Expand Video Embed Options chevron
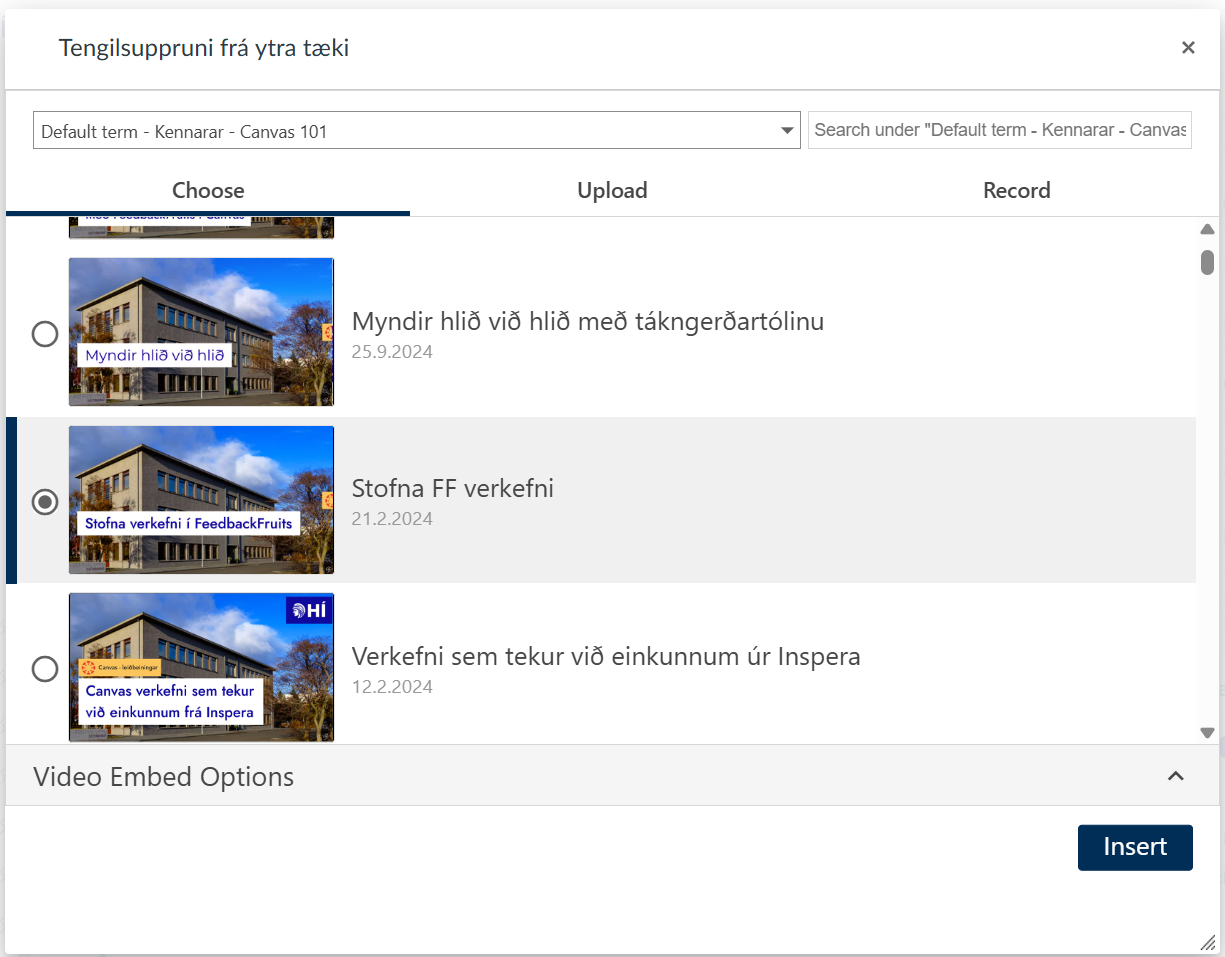This screenshot has height=957, width=1225. 1176,776
